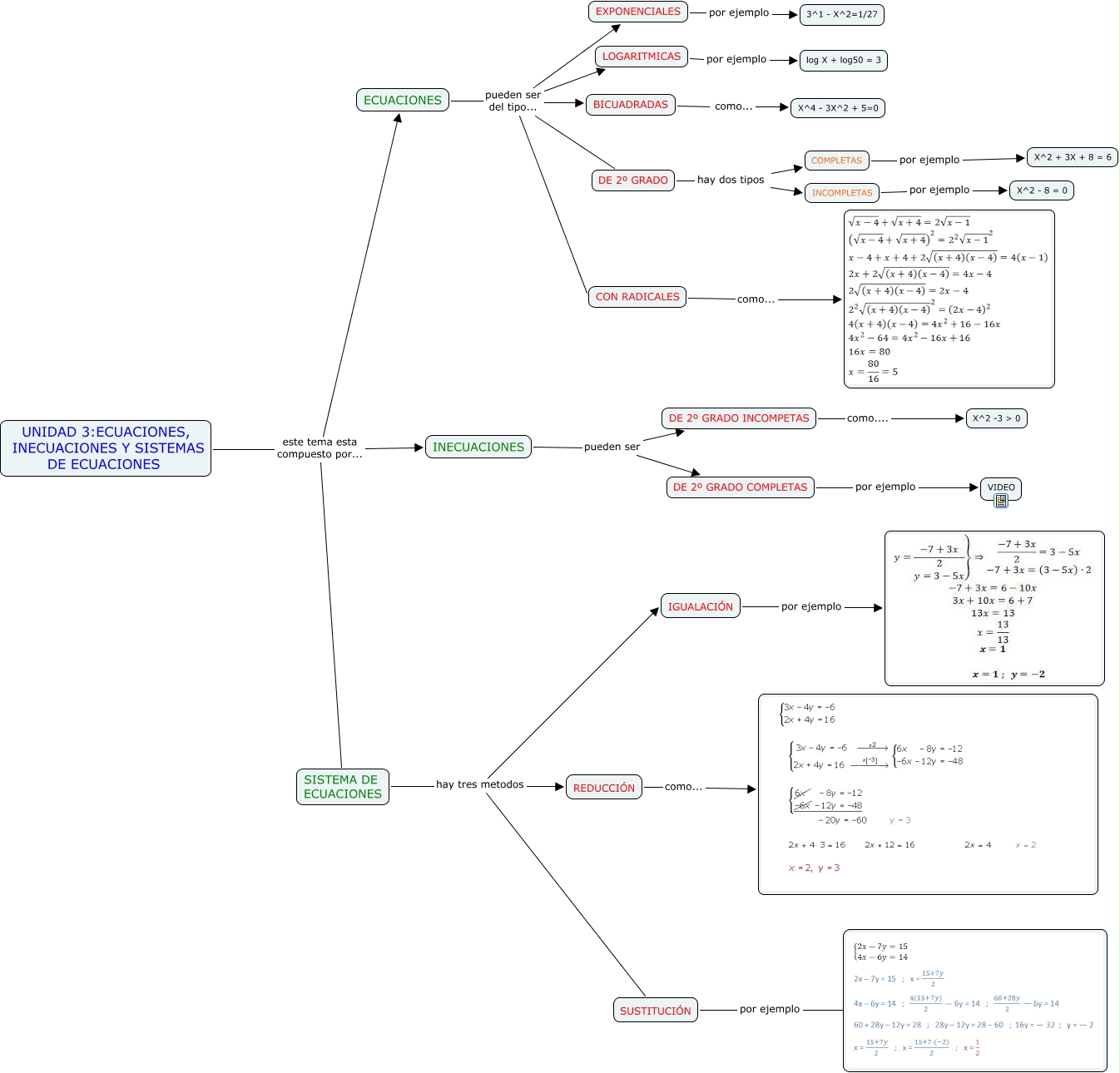Select the BICUADRADAS node
This screenshot has height=1073, width=1120.
point(630,105)
